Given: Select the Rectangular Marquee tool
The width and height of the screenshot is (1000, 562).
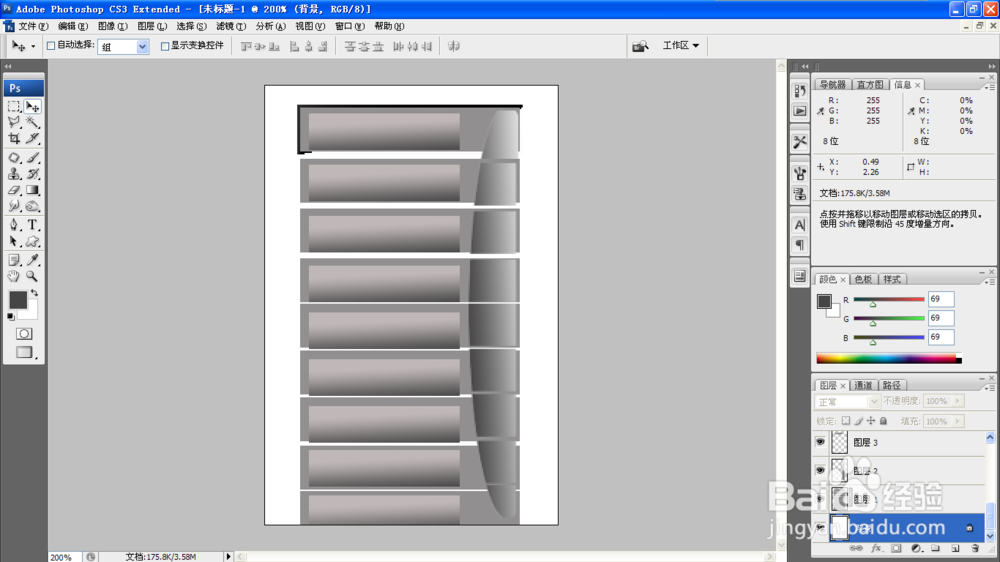Looking at the screenshot, I should pyautogui.click(x=14, y=107).
